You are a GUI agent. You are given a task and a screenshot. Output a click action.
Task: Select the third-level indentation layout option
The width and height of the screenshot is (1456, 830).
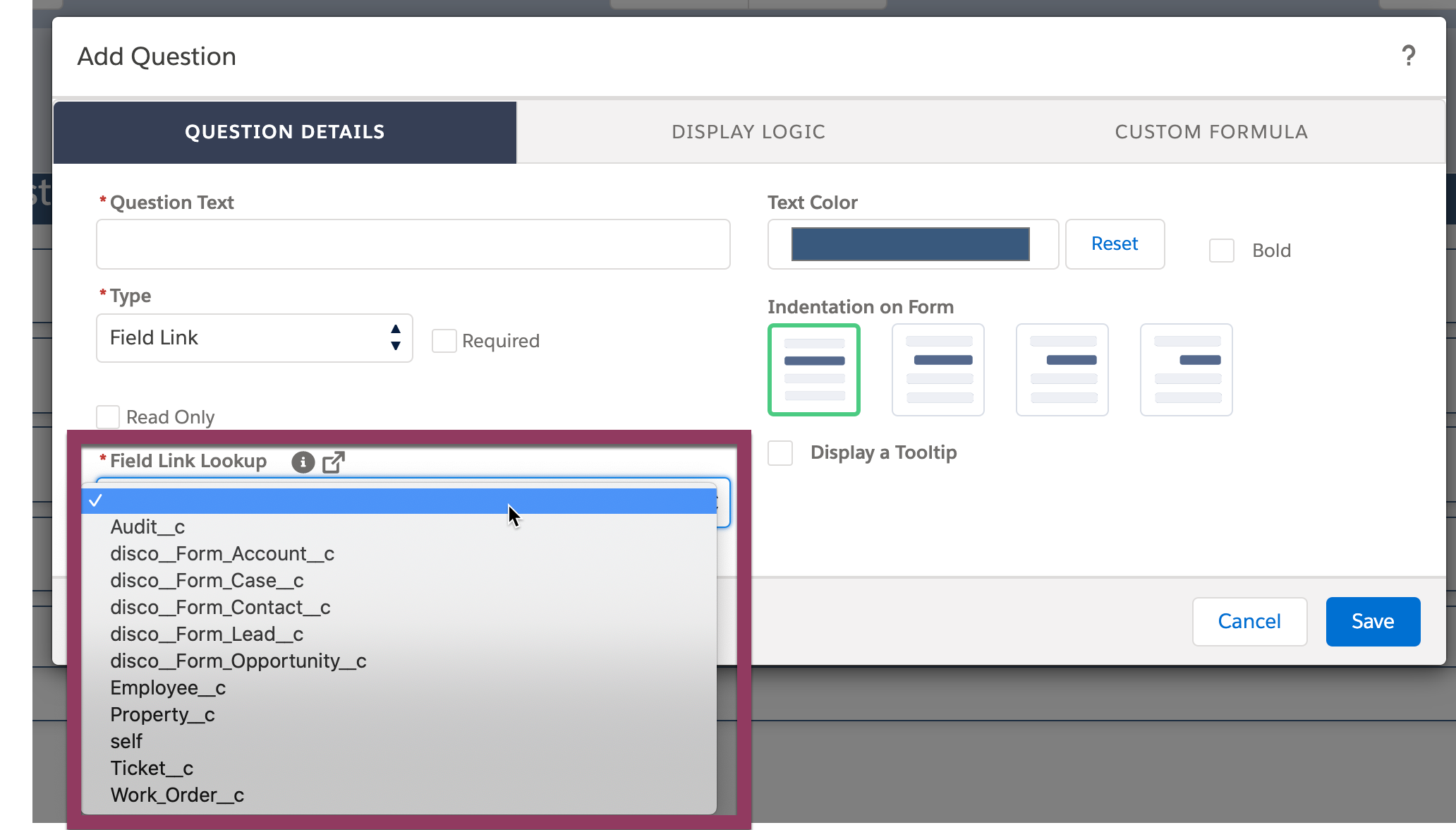(1187, 370)
